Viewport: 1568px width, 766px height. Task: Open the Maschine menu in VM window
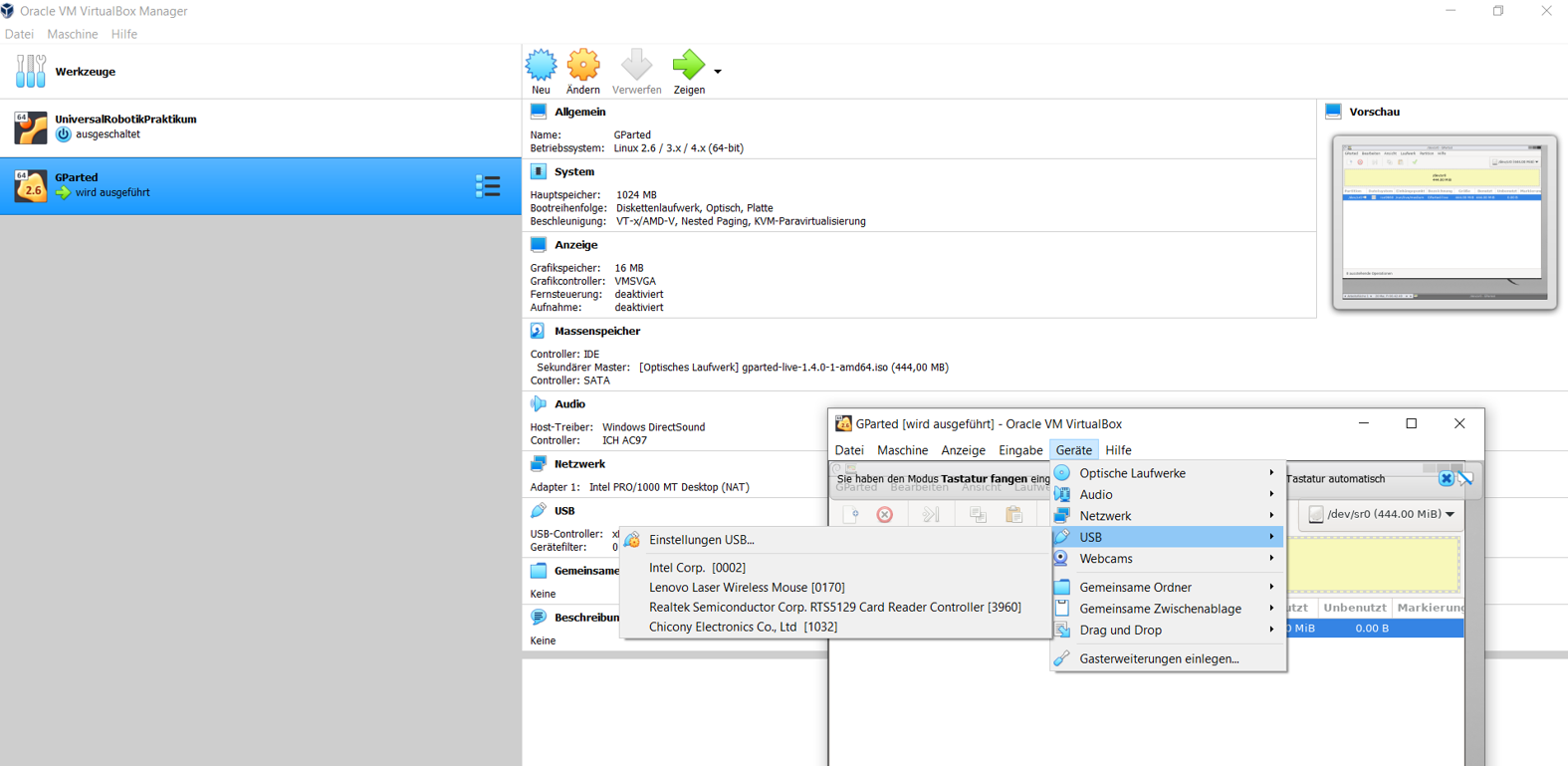pyautogui.click(x=902, y=450)
